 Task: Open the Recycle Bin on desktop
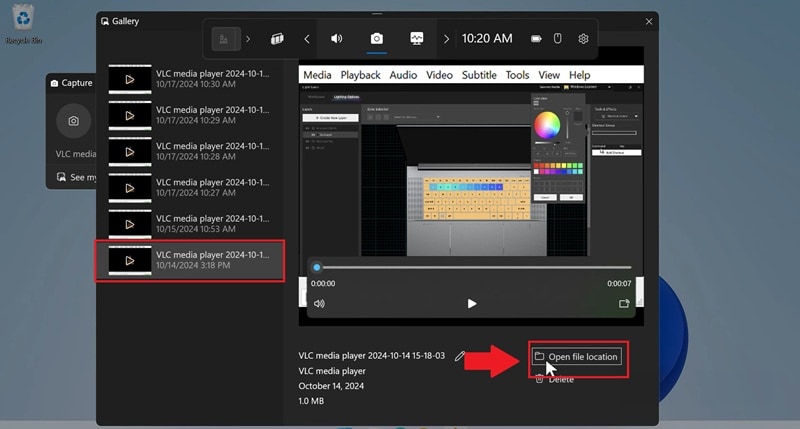23,24
